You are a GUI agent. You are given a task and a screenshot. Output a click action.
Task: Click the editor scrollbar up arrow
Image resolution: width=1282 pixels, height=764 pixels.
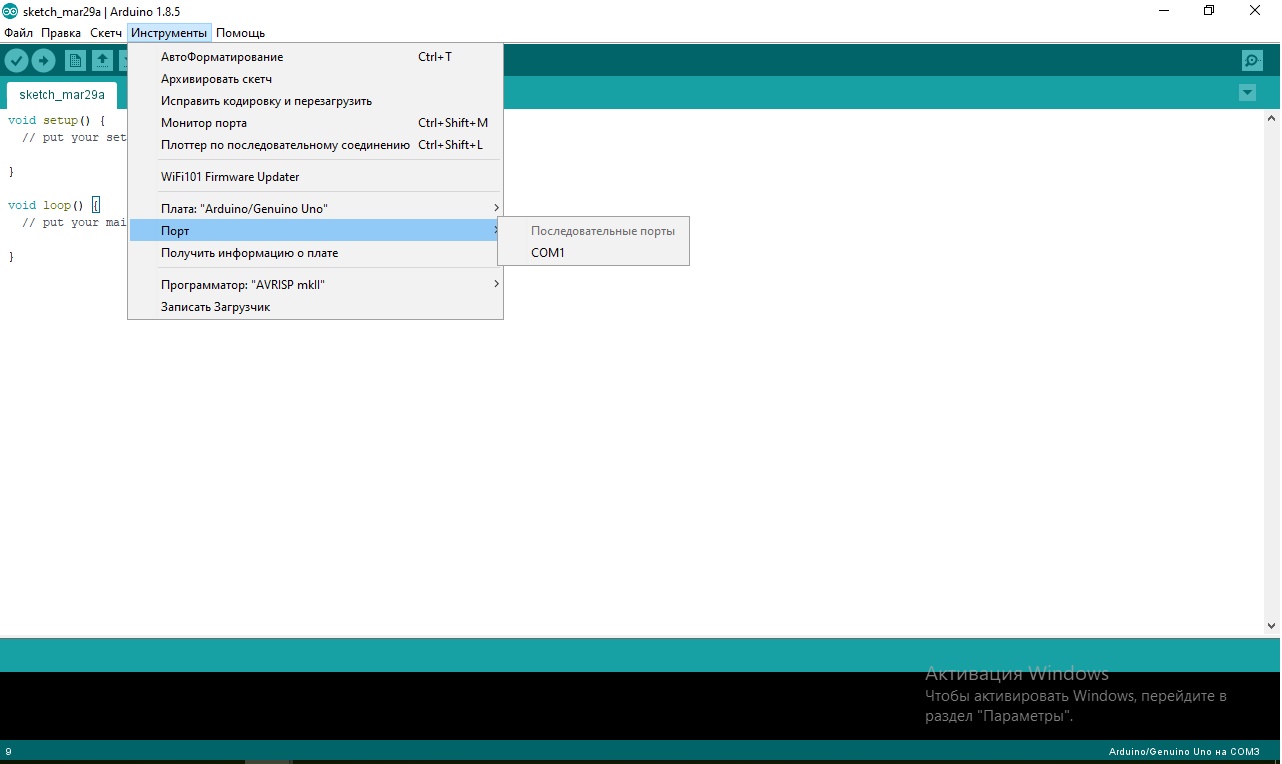[1271, 118]
